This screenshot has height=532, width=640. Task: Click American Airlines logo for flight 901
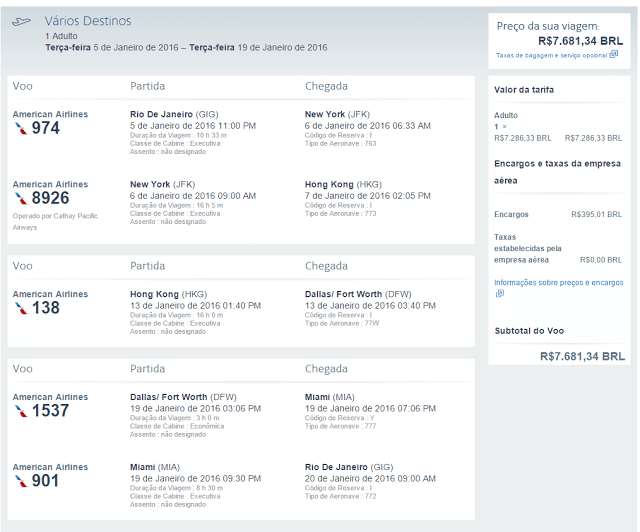click(21, 481)
